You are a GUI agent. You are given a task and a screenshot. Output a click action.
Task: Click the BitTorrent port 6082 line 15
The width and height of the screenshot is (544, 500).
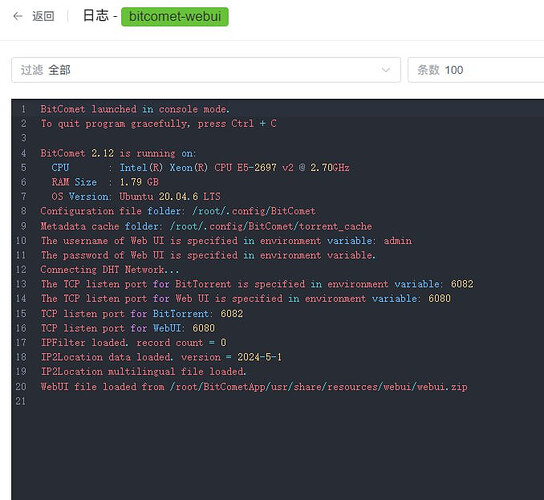142,314
